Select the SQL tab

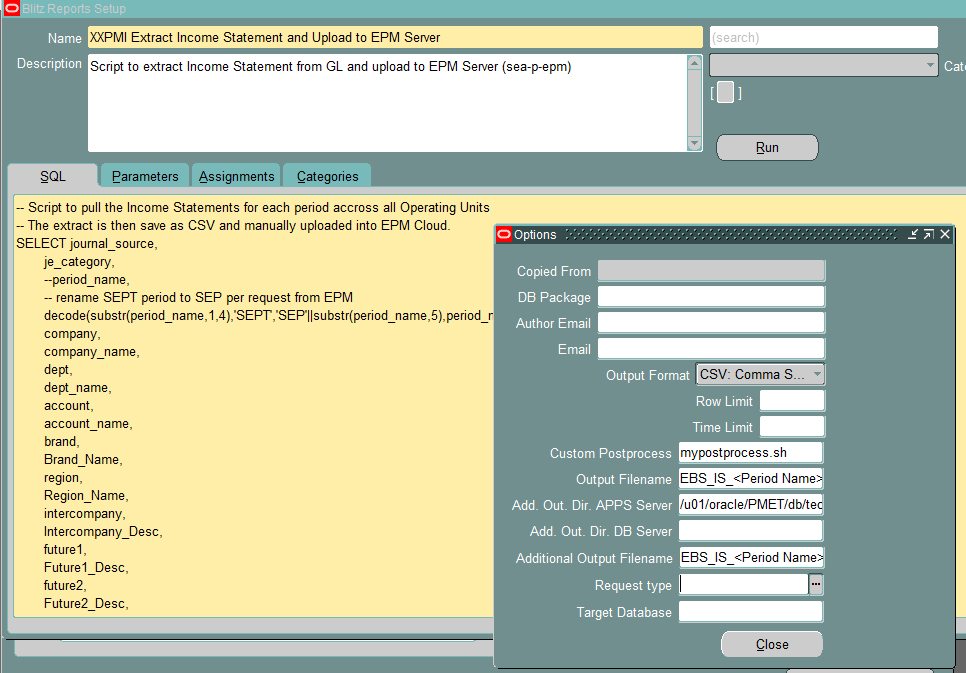pyautogui.click(x=53, y=176)
